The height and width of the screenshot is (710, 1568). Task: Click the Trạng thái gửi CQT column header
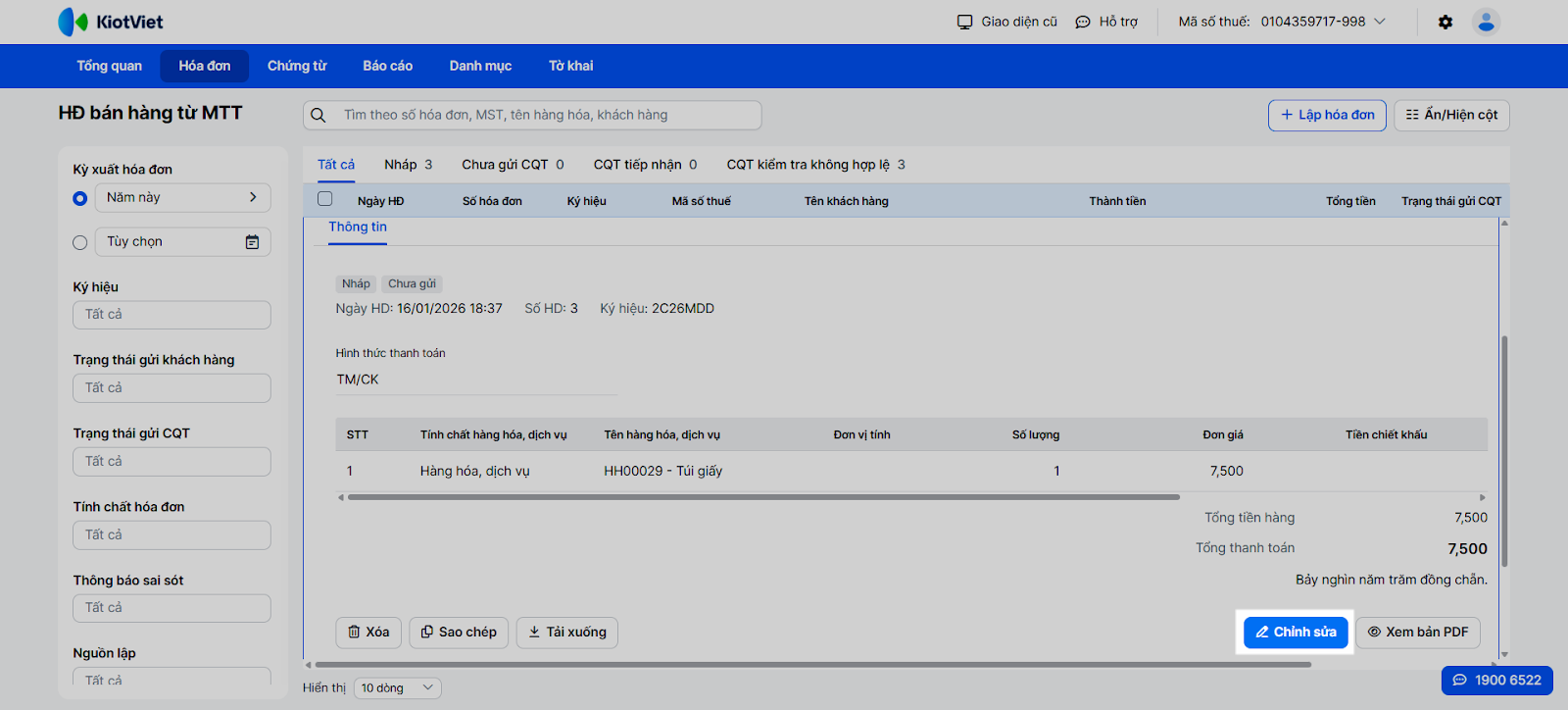[1451, 202]
